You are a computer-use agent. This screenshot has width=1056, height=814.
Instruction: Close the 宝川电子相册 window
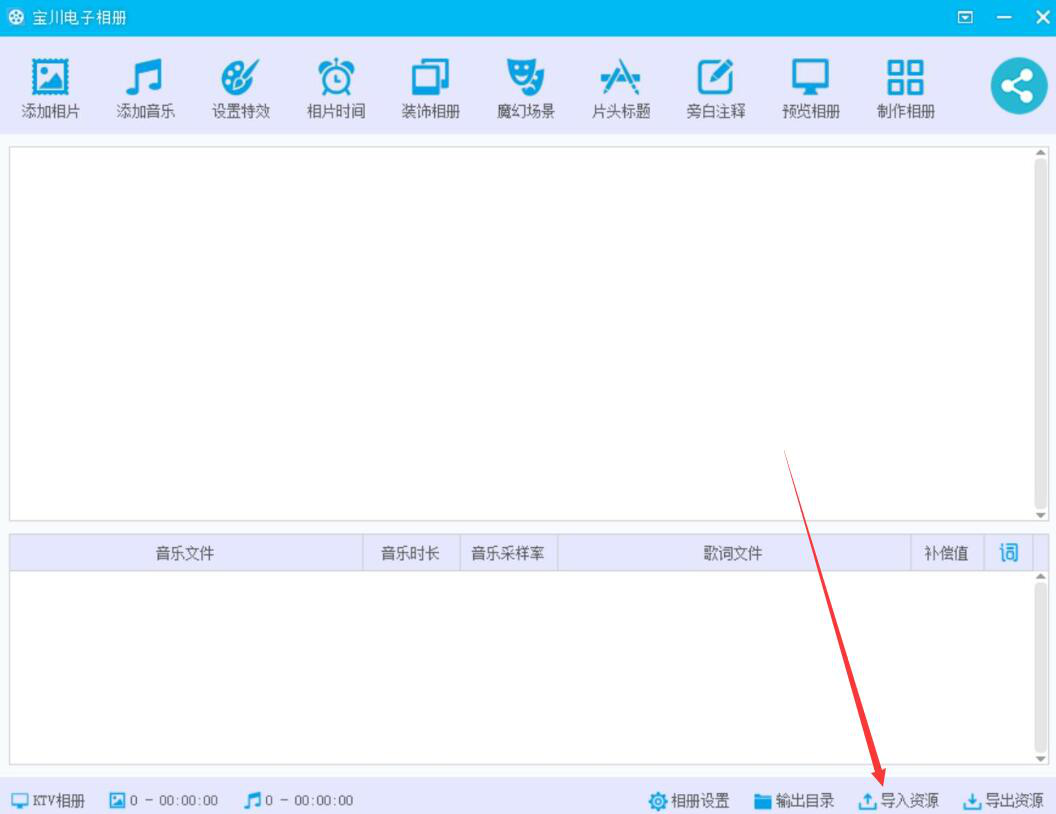(x=1043, y=17)
